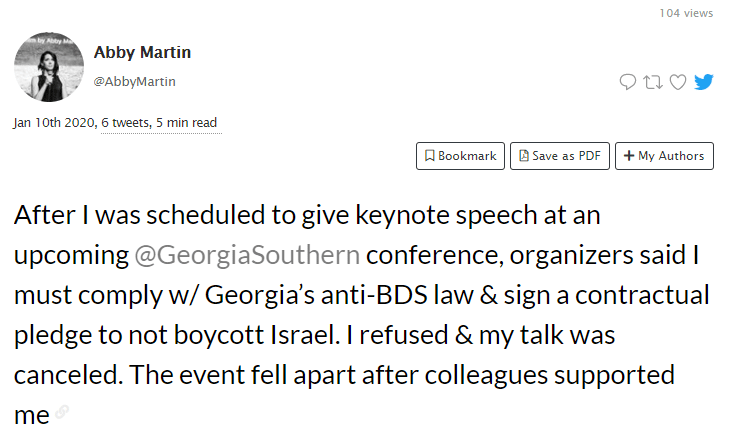Copy tweet link via chain icon after "me"
Viewport: 755px width, 432px height.
pyautogui.click(x=62, y=412)
